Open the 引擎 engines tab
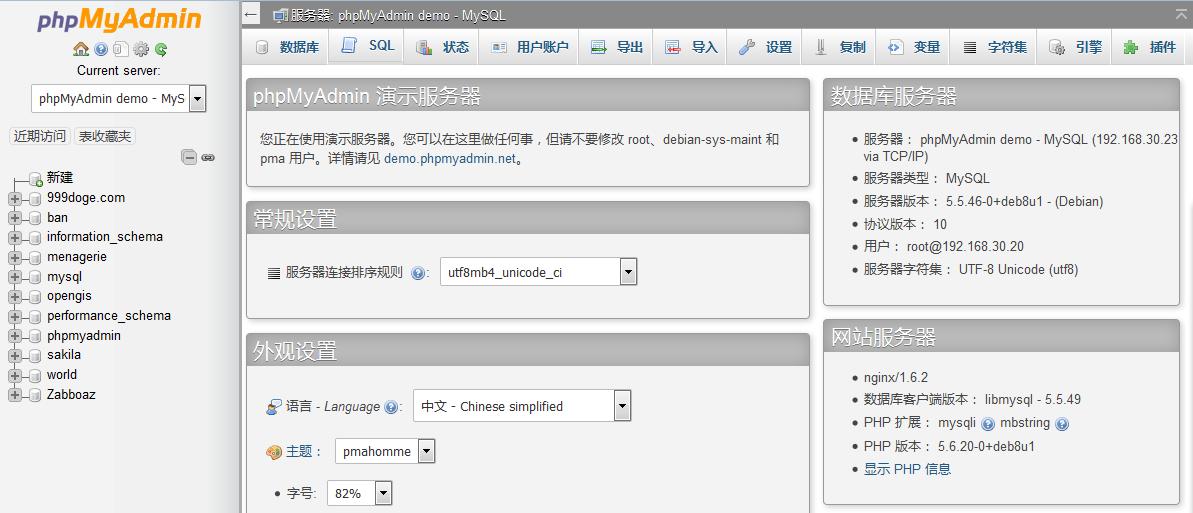 1075,47
